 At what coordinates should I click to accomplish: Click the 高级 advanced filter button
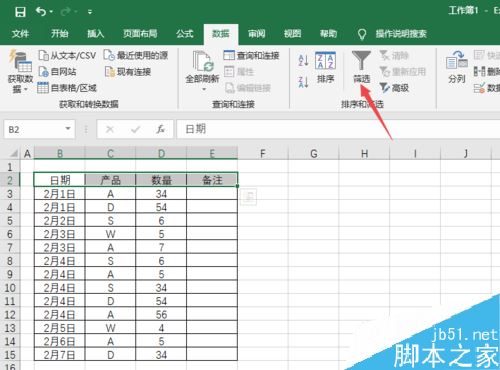click(394, 88)
